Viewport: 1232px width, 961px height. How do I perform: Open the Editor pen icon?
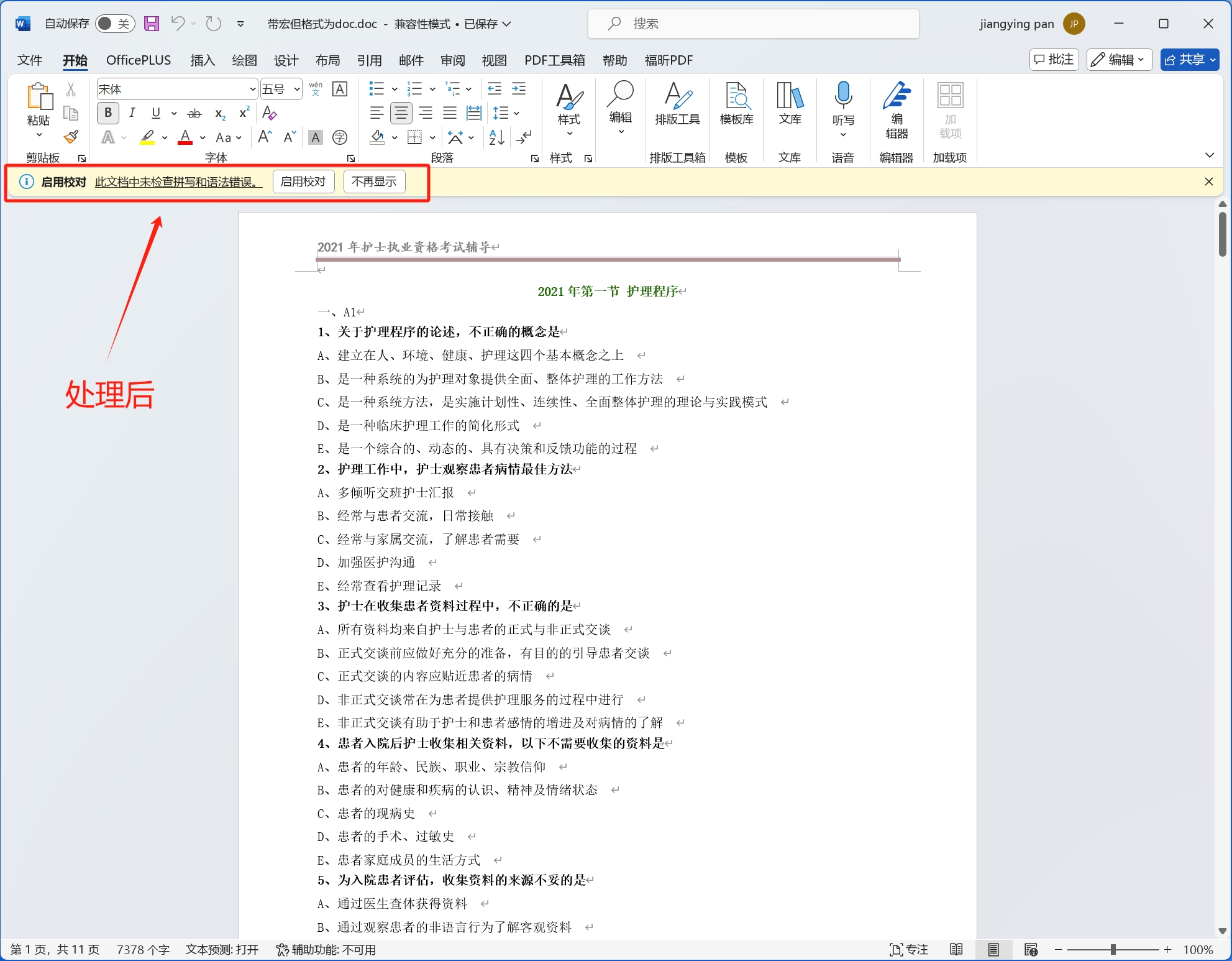(x=897, y=95)
